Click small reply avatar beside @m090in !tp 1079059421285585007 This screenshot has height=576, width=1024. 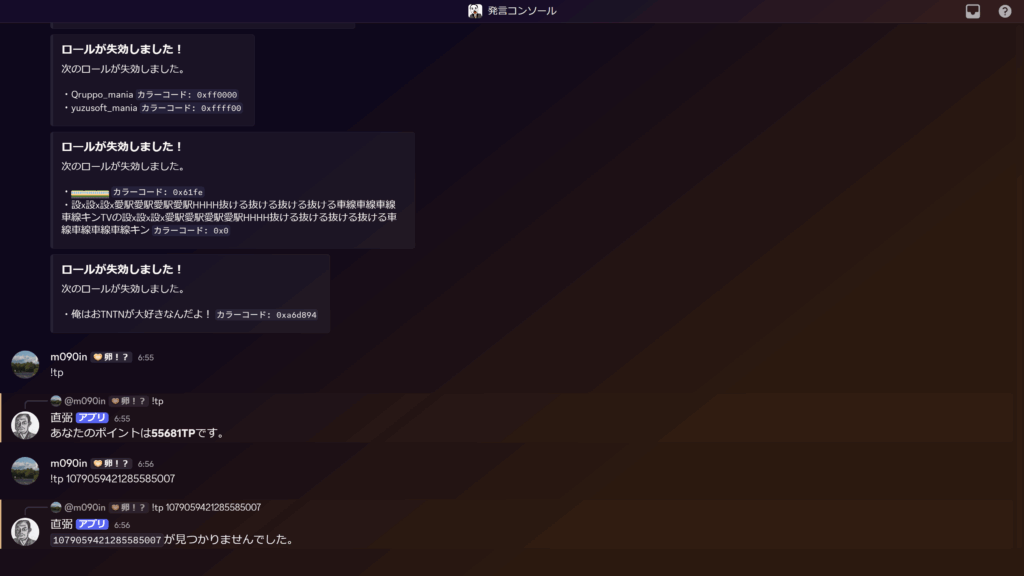56,507
